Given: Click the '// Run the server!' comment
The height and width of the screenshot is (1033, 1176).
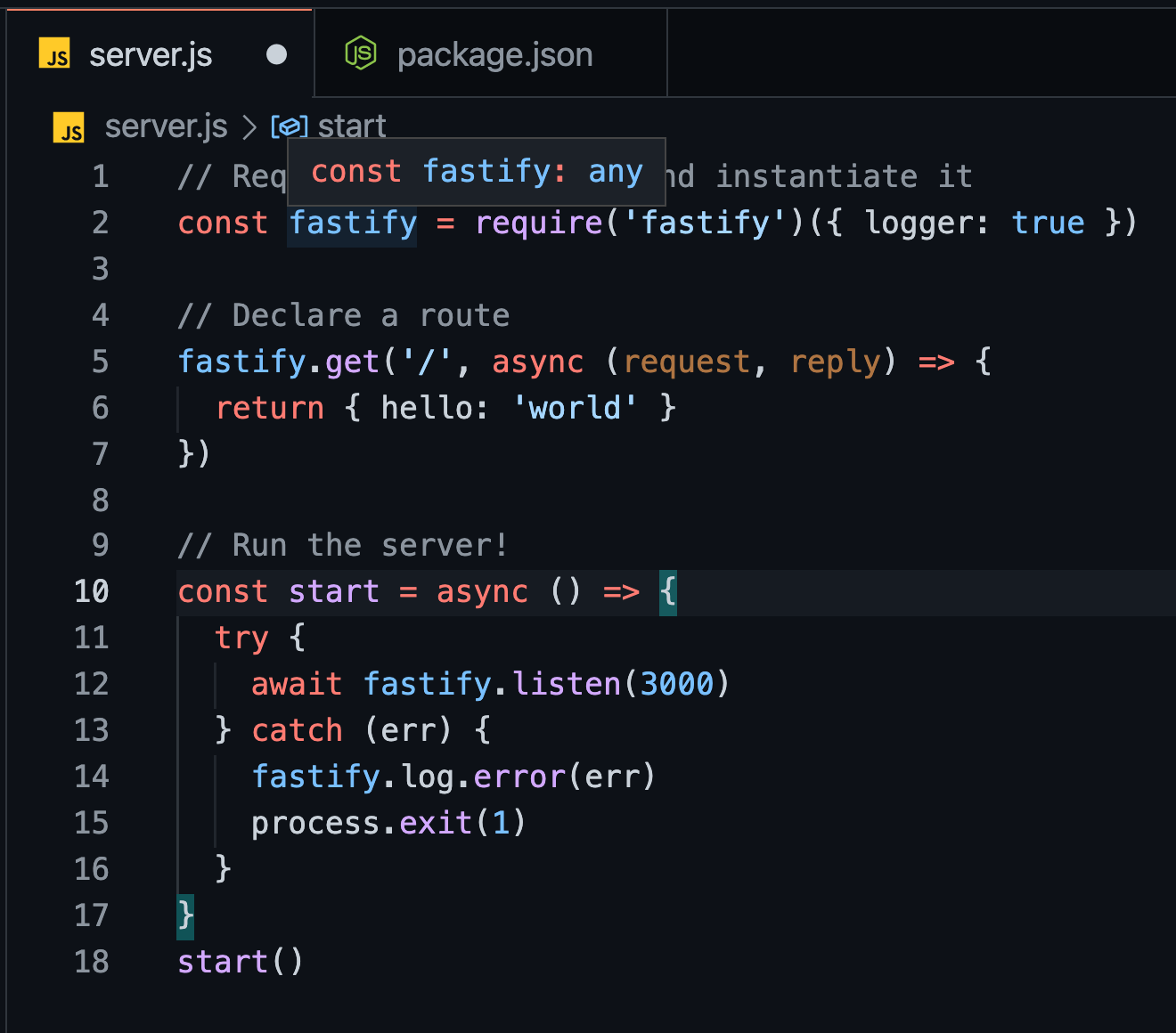Looking at the screenshot, I should point(343,545).
